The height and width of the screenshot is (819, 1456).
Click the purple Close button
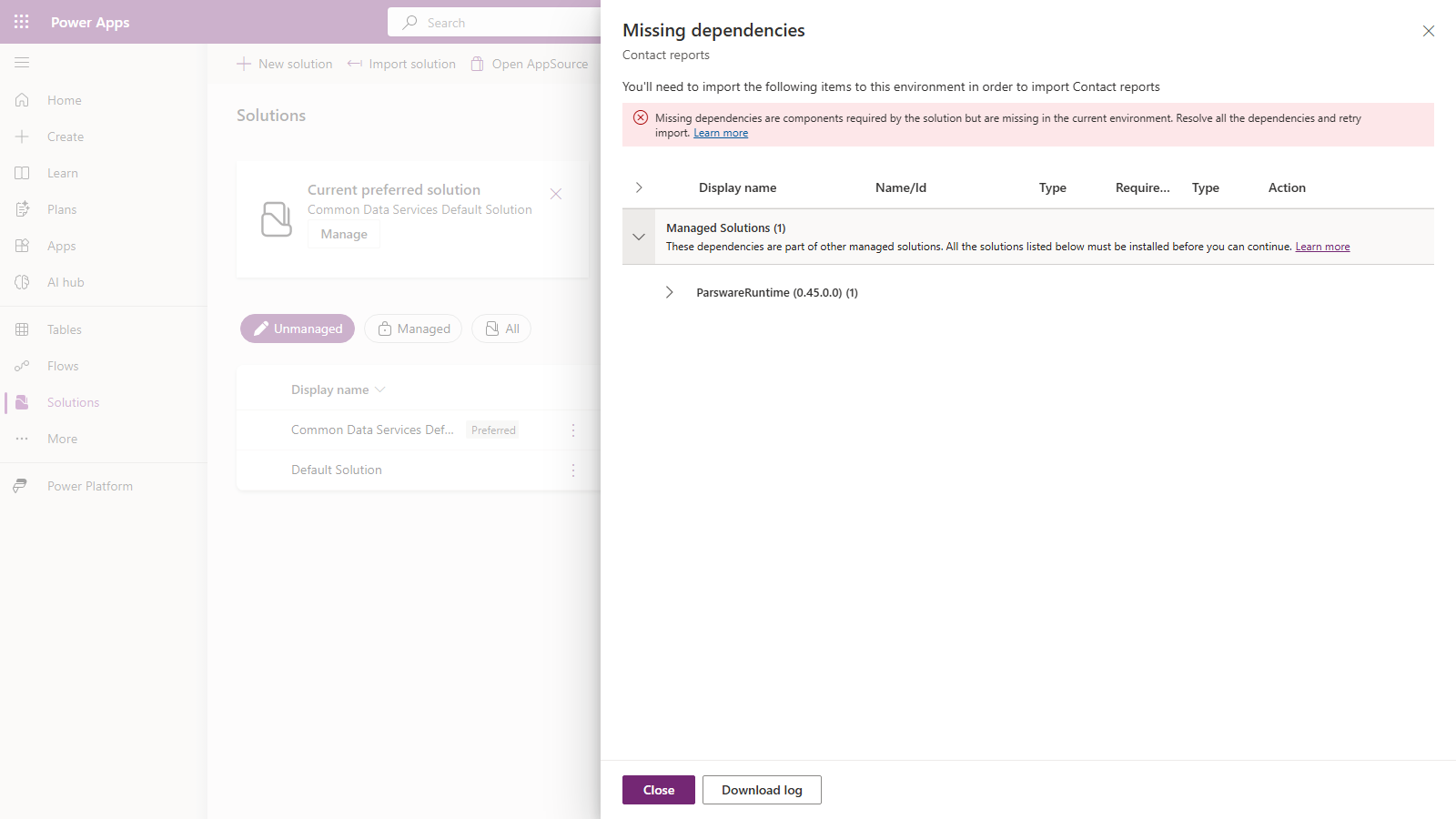659,790
